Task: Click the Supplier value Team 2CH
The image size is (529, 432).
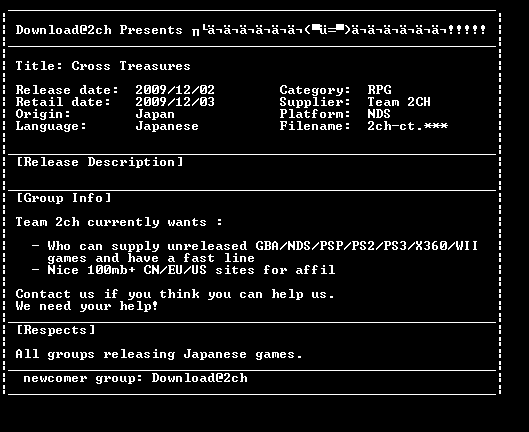Action: (x=399, y=102)
